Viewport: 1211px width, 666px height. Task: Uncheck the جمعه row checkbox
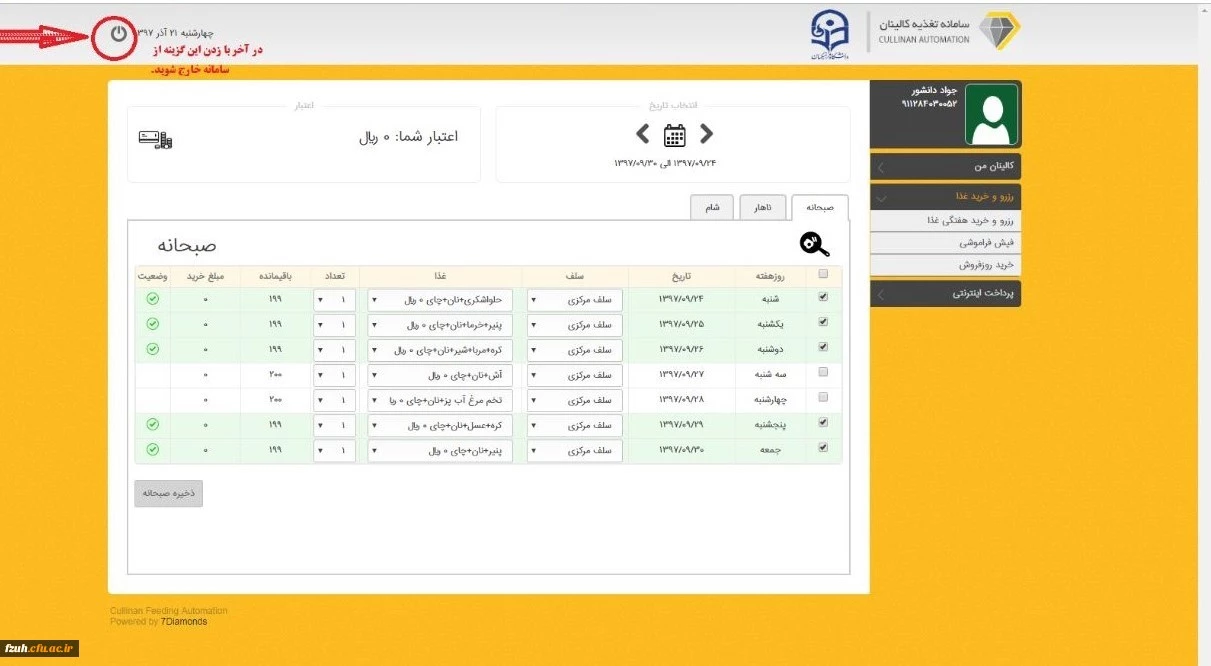[x=823, y=448]
